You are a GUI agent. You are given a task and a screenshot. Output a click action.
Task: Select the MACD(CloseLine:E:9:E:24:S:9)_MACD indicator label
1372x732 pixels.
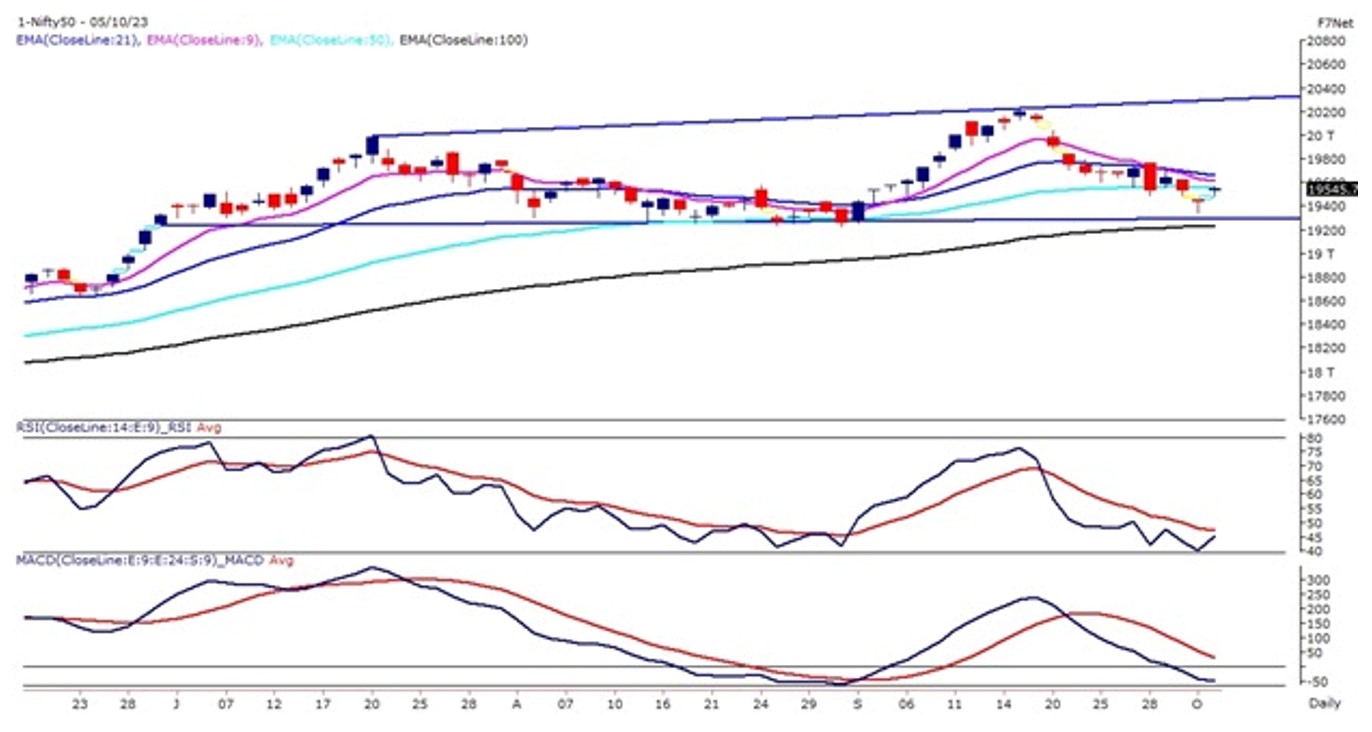coord(140,561)
